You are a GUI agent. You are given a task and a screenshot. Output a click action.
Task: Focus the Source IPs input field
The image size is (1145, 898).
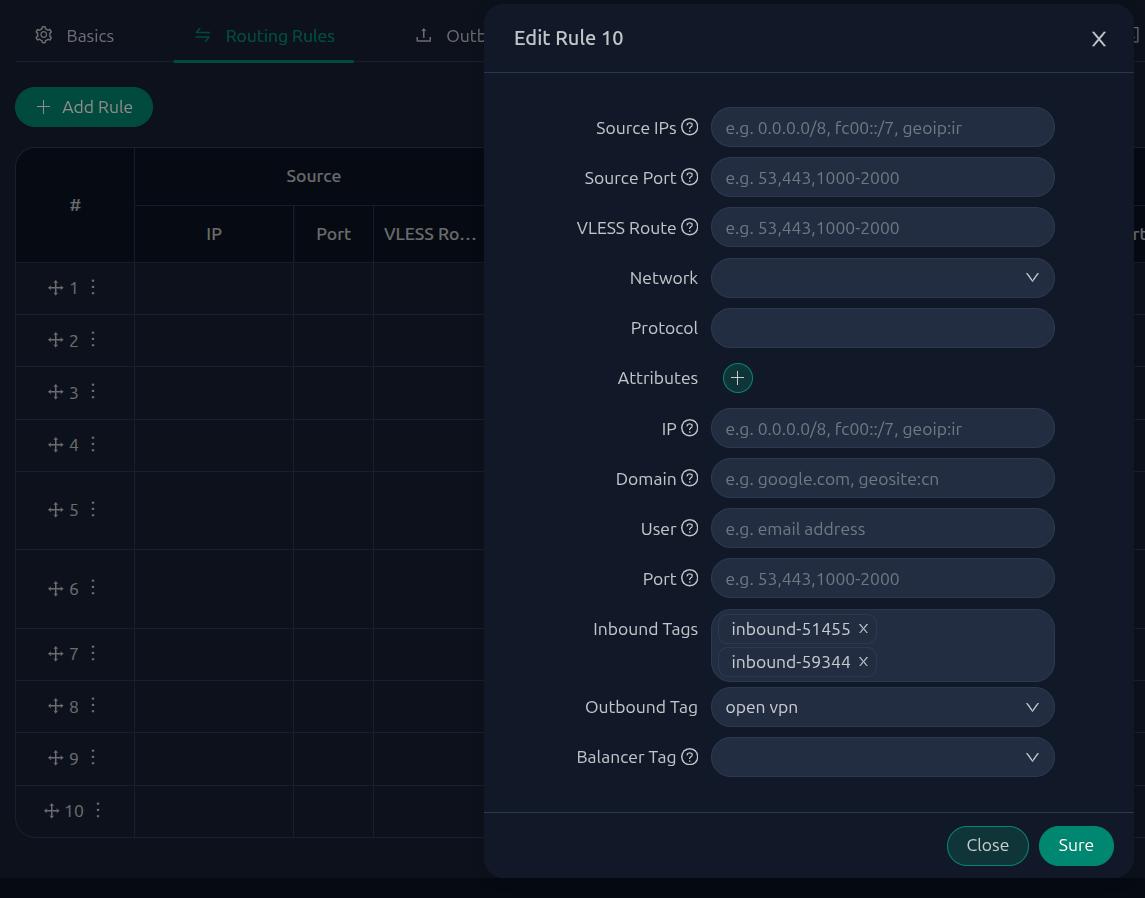pyautogui.click(x=882, y=127)
